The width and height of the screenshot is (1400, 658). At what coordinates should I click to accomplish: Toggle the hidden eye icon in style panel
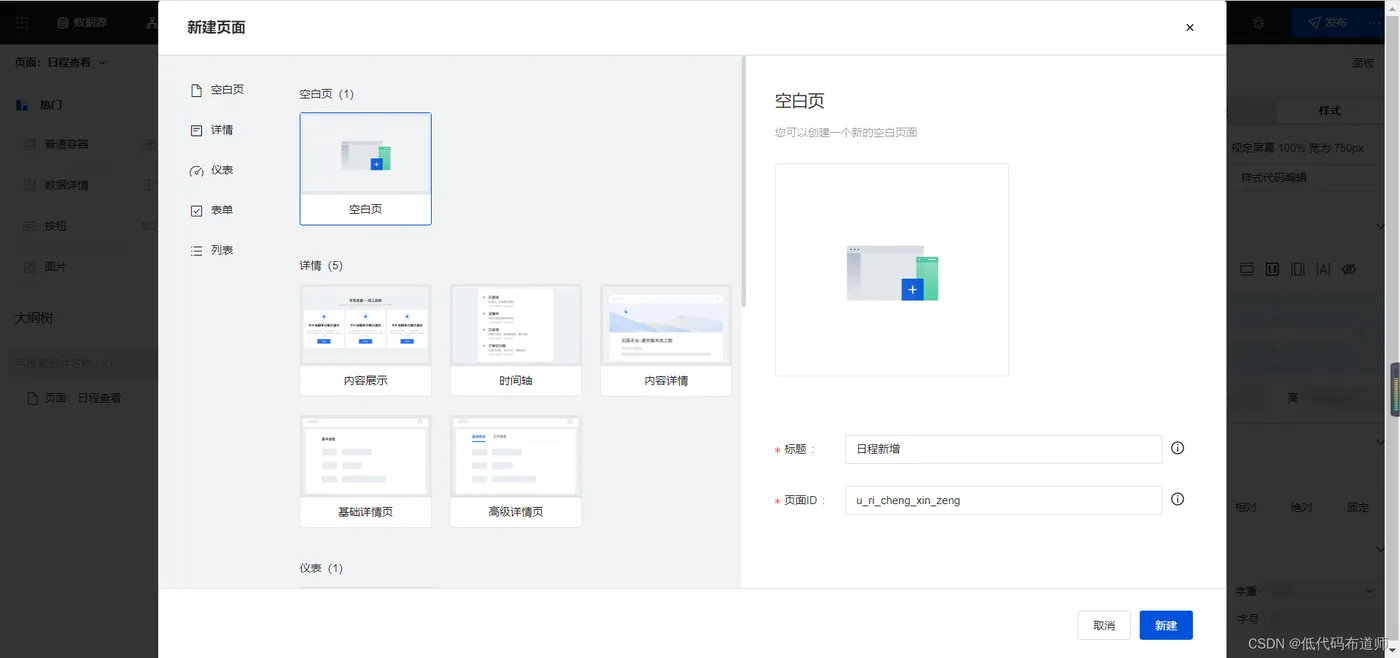(1349, 269)
